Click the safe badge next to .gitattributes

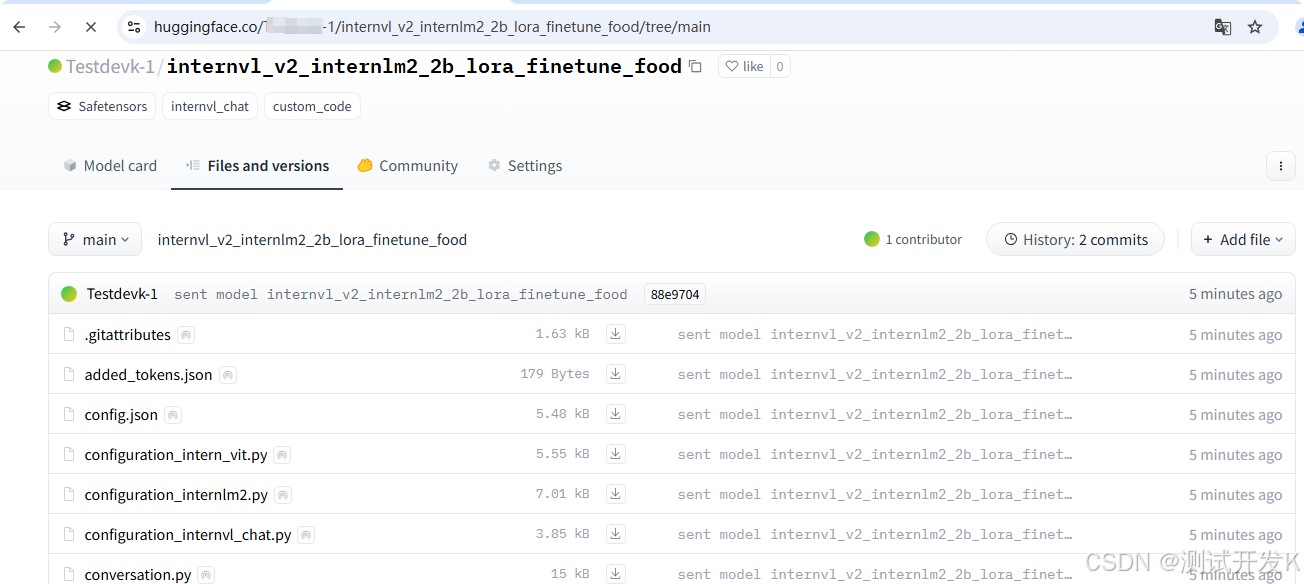point(186,335)
